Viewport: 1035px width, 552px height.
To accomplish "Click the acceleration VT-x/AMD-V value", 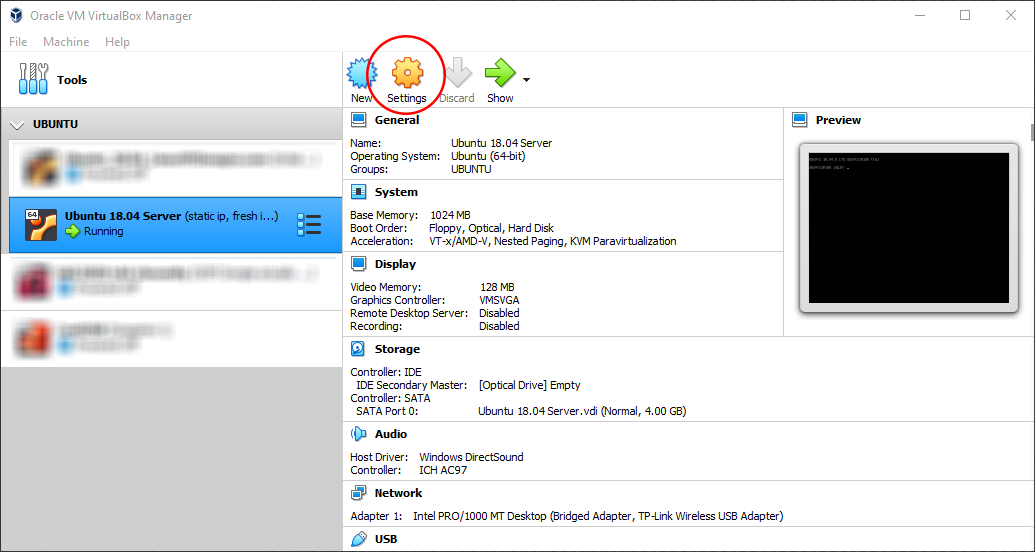I will pyautogui.click(x=553, y=241).
